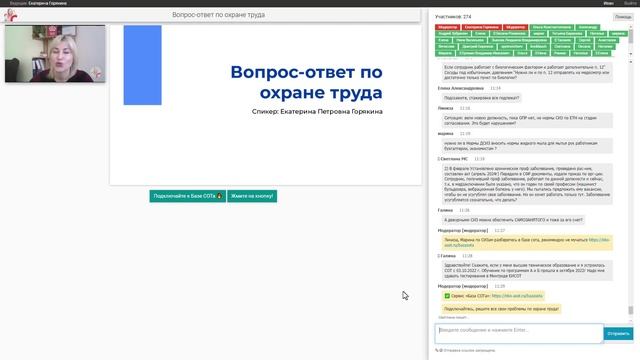Viewport: 640px width, 360px height.
Task: Open the speaker webcam video thumbnail
Action: coord(55,54)
